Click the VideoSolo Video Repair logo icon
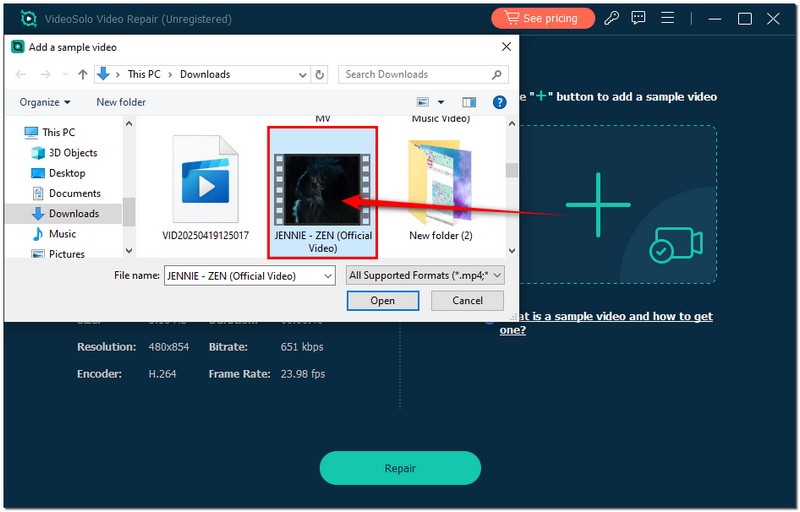 click(28, 19)
